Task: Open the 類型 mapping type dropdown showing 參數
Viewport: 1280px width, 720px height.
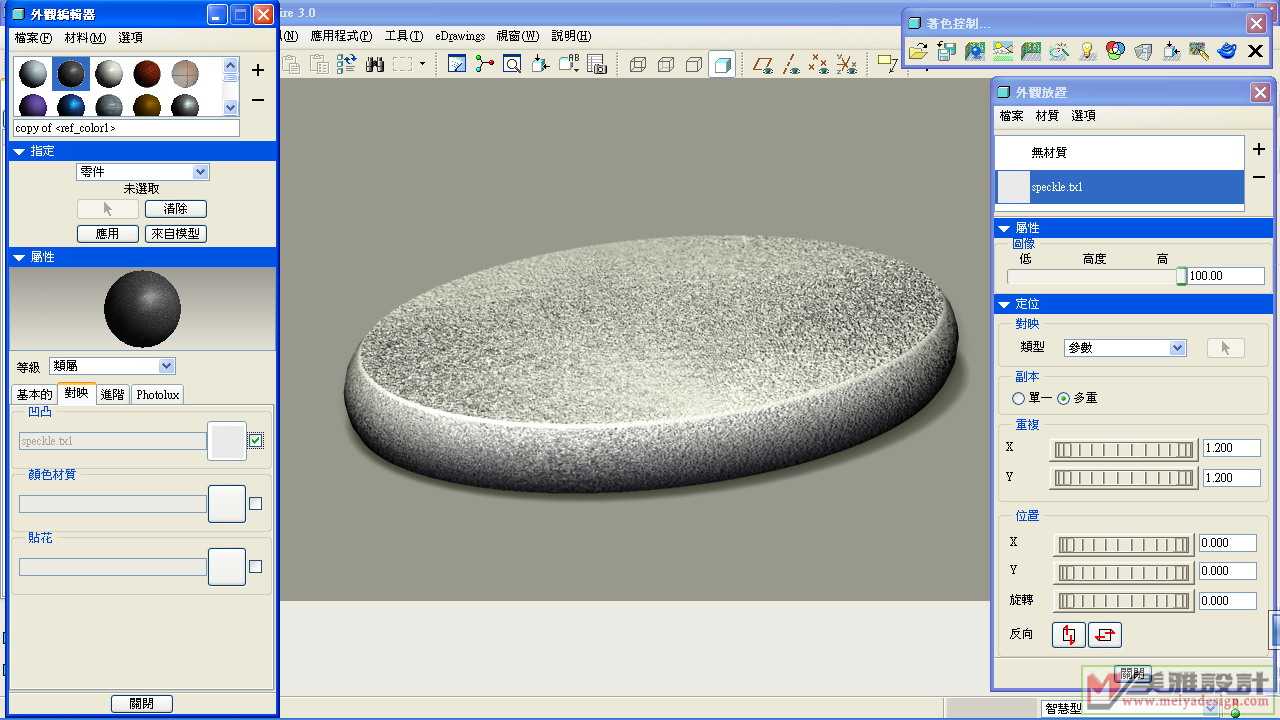Action: [1125, 348]
